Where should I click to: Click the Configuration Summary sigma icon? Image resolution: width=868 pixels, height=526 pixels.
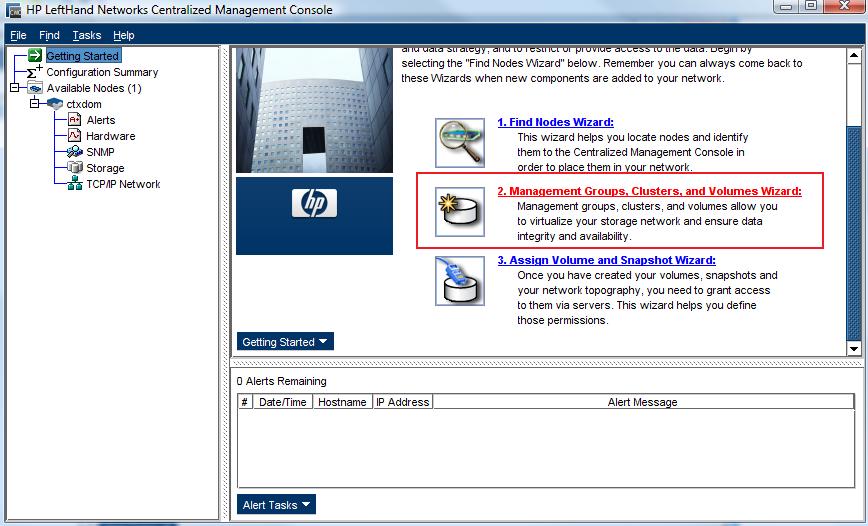click(x=34, y=71)
